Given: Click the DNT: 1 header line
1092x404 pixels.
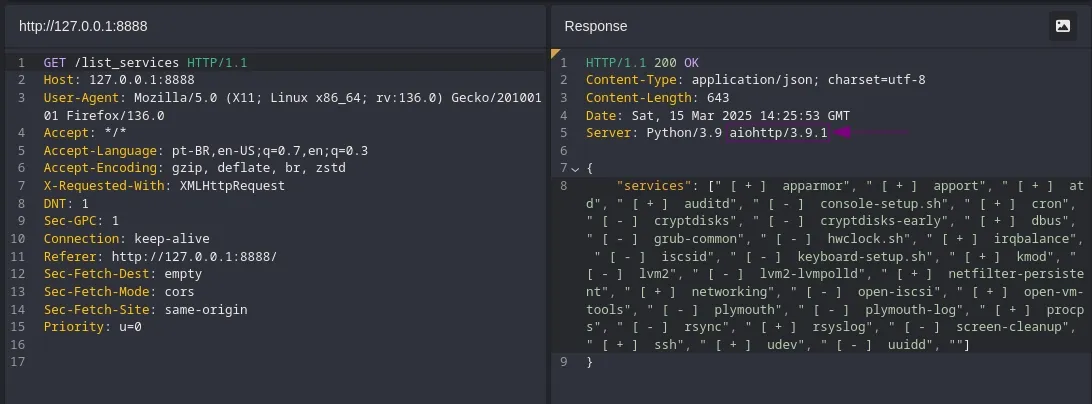Looking at the screenshot, I should 65,204.
